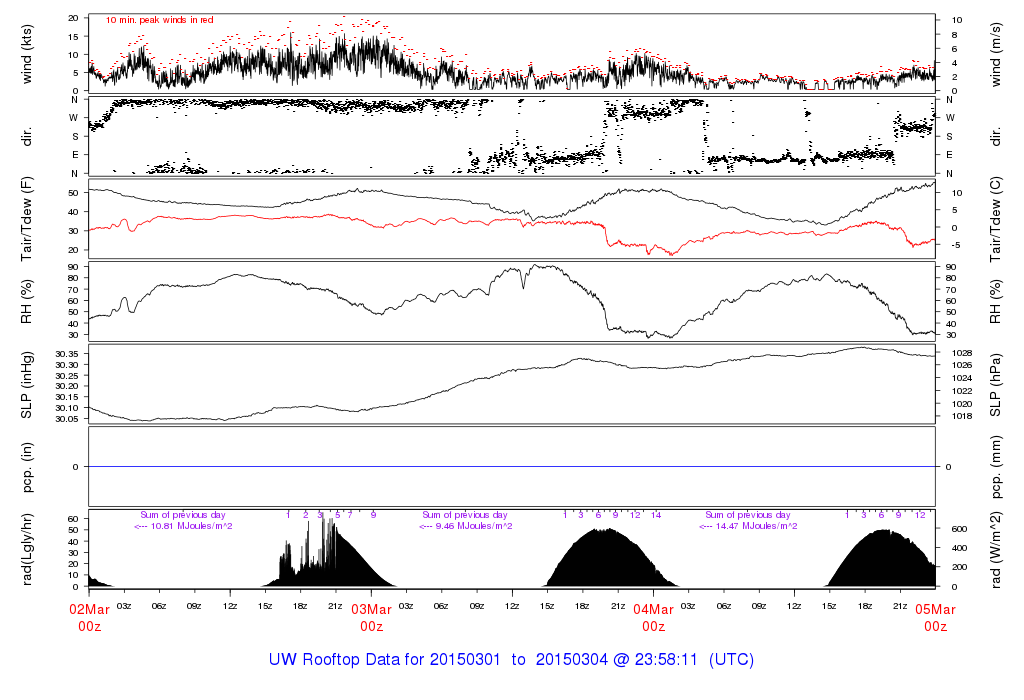Select the "rad (W/m^2)" axis label
This screenshot has width=1024, height=700.
click(x=997, y=549)
